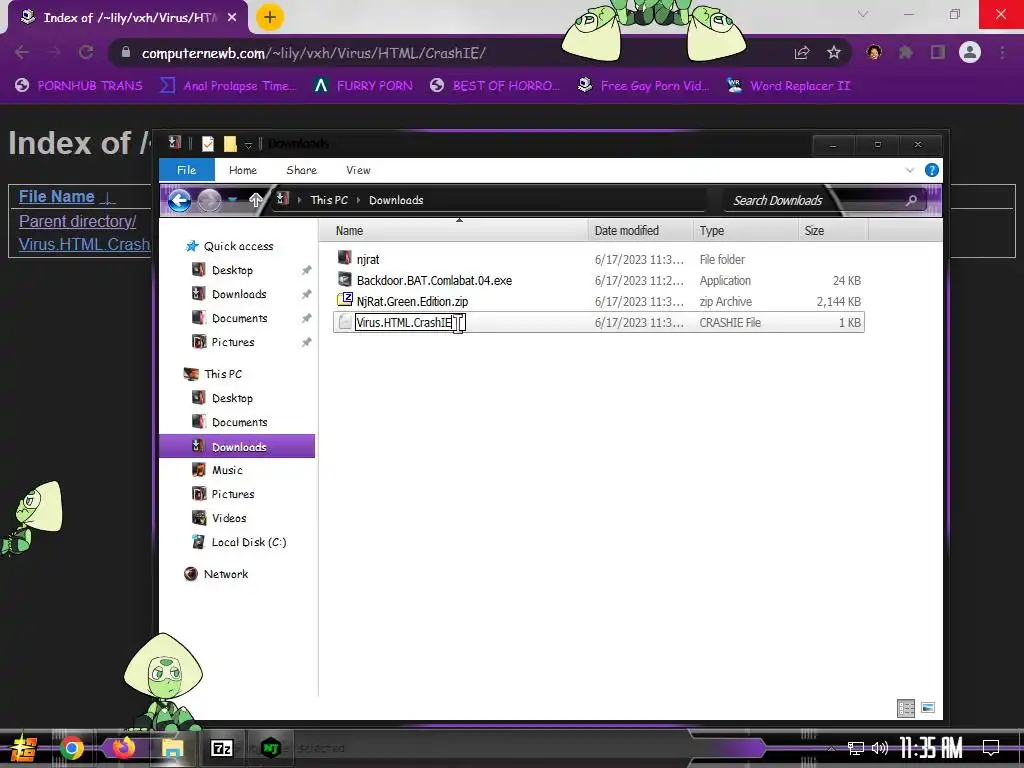The width and height of the screenshot is (1024, 768).
Task: Open Pictures under This PC
Action: [233, 494]
